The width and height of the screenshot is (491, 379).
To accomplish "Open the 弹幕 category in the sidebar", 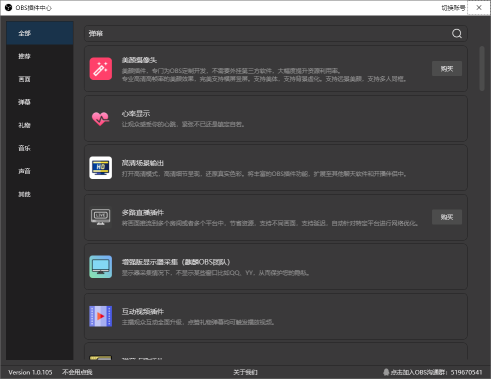I will [x=40, y=102].
